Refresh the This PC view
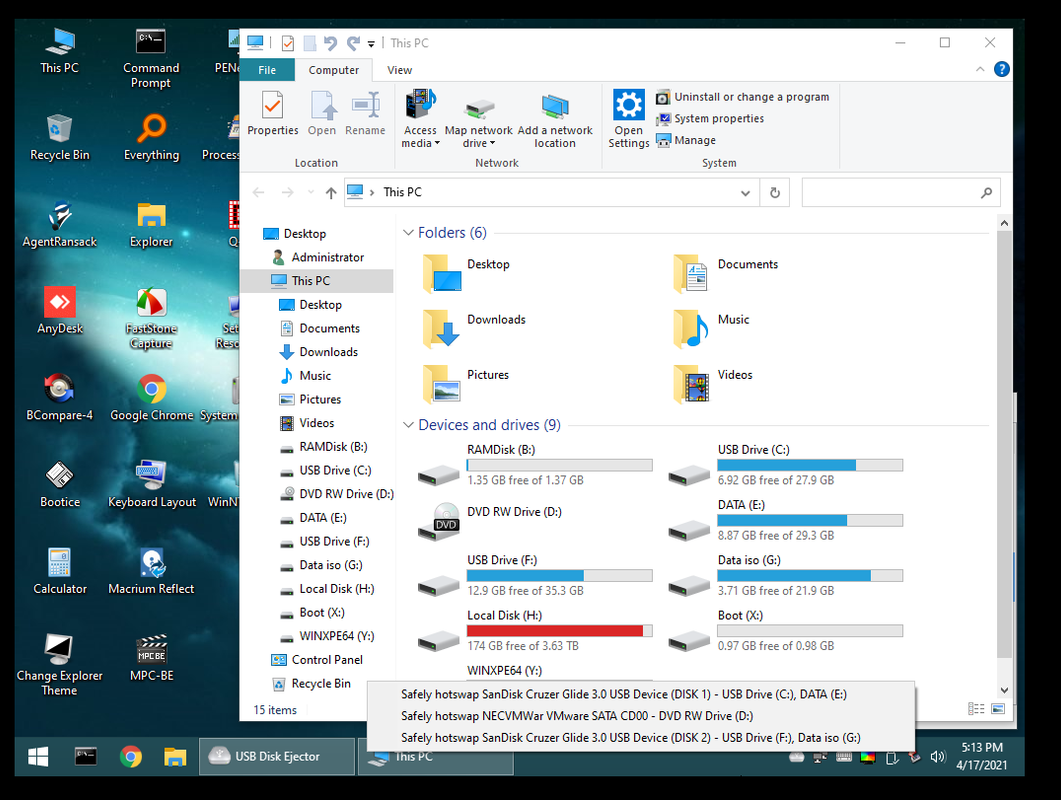This screenshot has height=800, width=1061. pyautogui.click(x=775, y=193)
